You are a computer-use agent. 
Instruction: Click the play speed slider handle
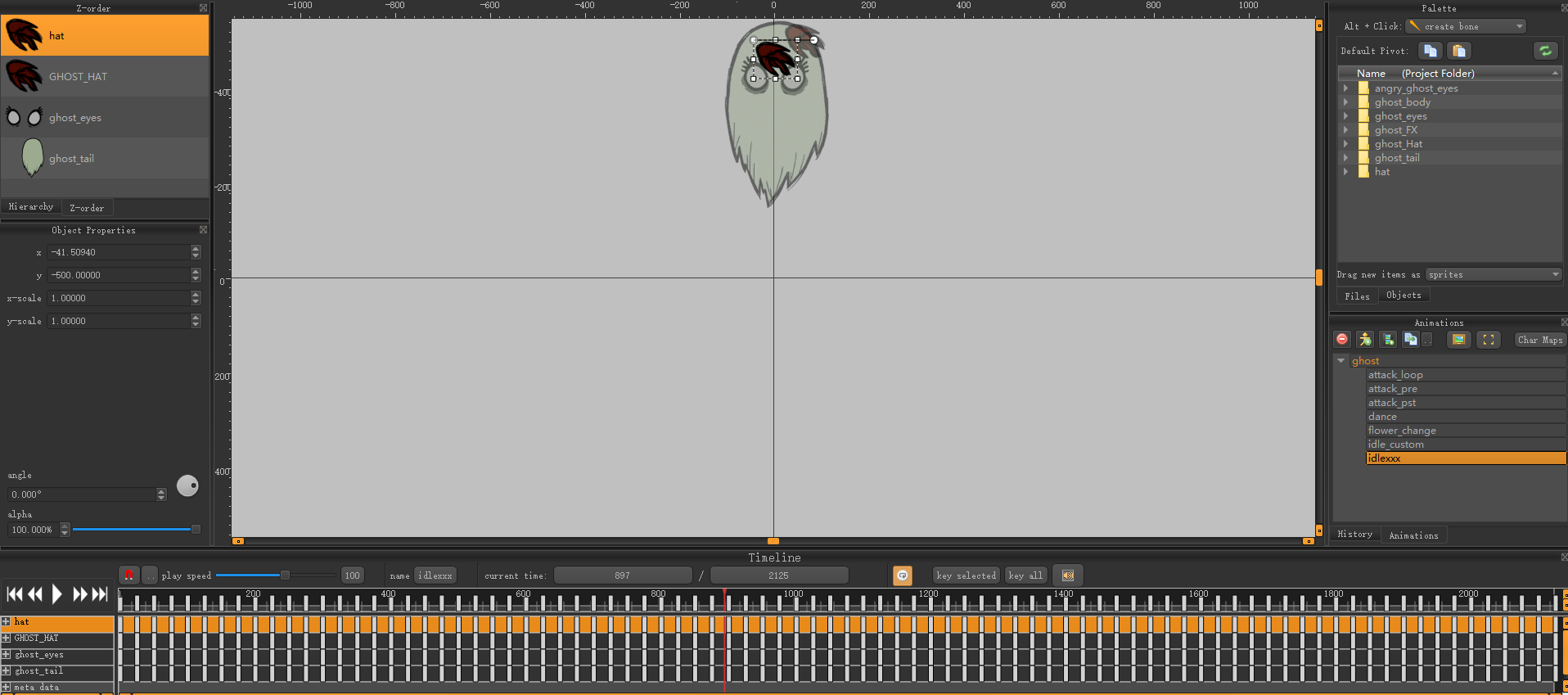(285, 575)
